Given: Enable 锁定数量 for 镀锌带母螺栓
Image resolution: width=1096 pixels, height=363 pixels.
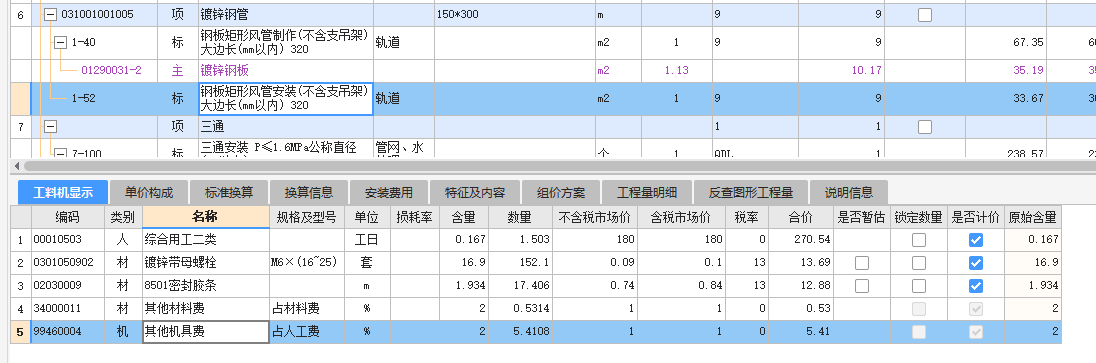Looking at the screenshot, I should 918,263.
